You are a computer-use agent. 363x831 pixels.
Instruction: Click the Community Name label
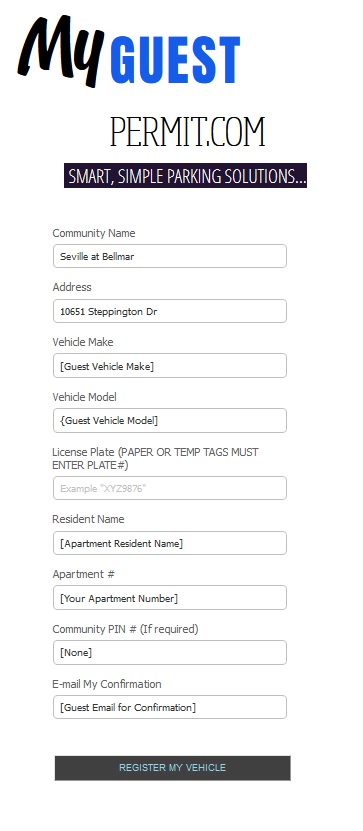pos(94,233)
